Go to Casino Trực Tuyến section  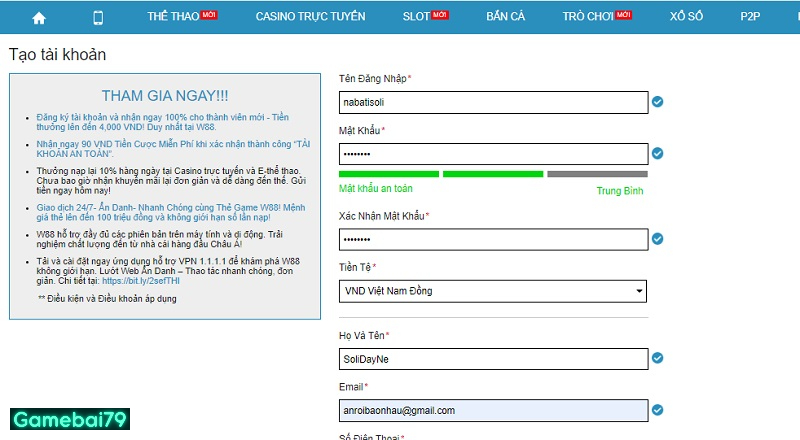(x=310, y=17)
